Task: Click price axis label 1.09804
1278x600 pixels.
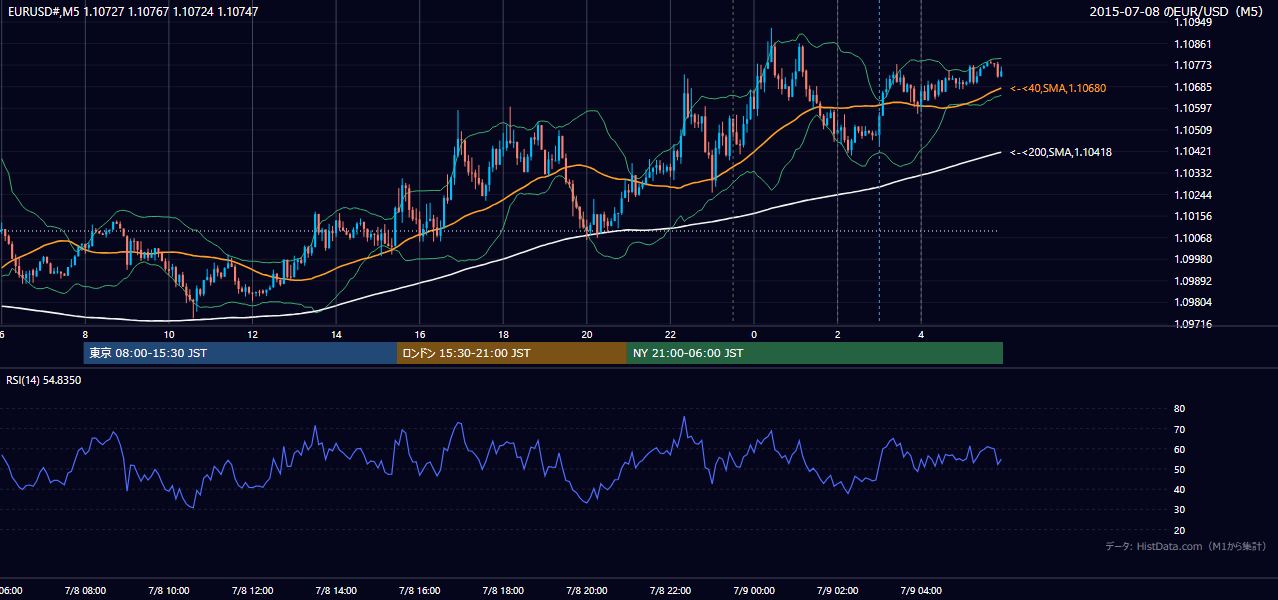Action: 1192,302
